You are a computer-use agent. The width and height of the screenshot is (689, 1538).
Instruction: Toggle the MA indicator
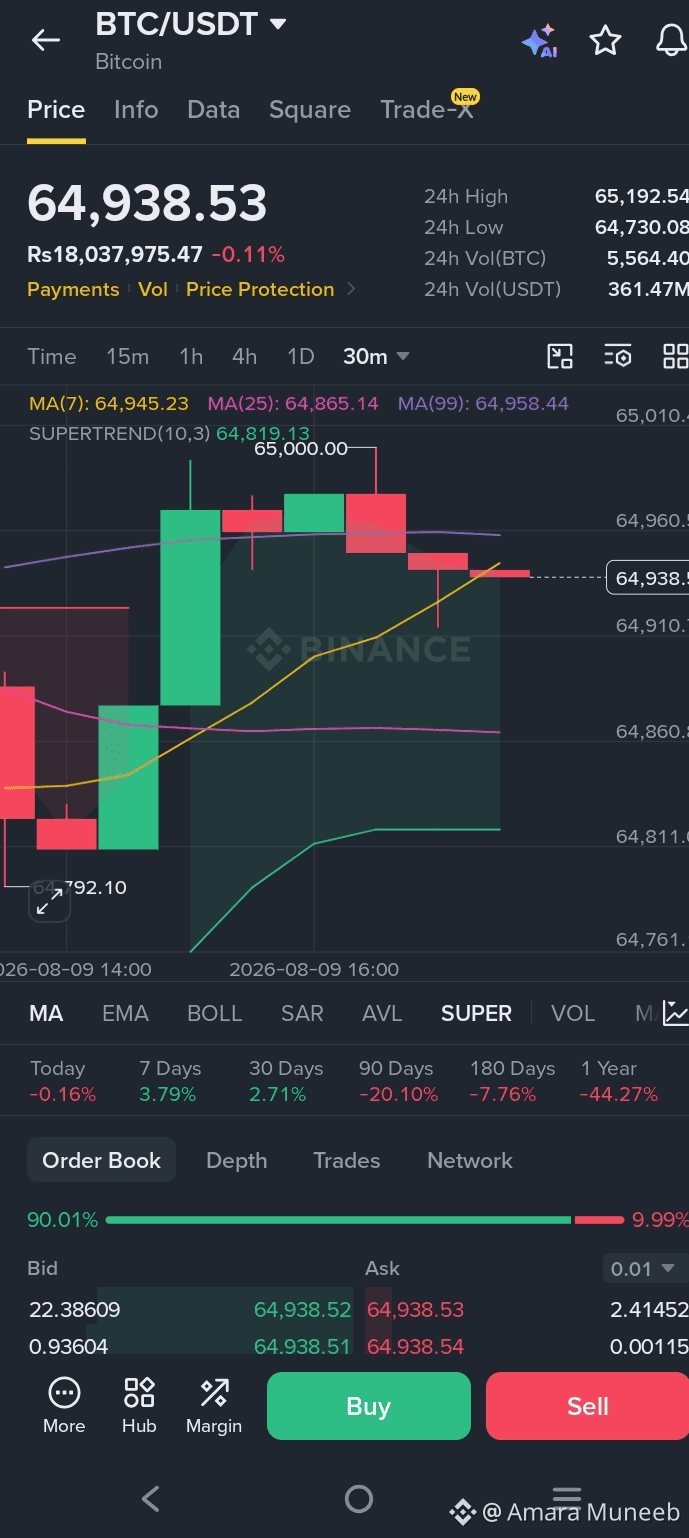46,1013
